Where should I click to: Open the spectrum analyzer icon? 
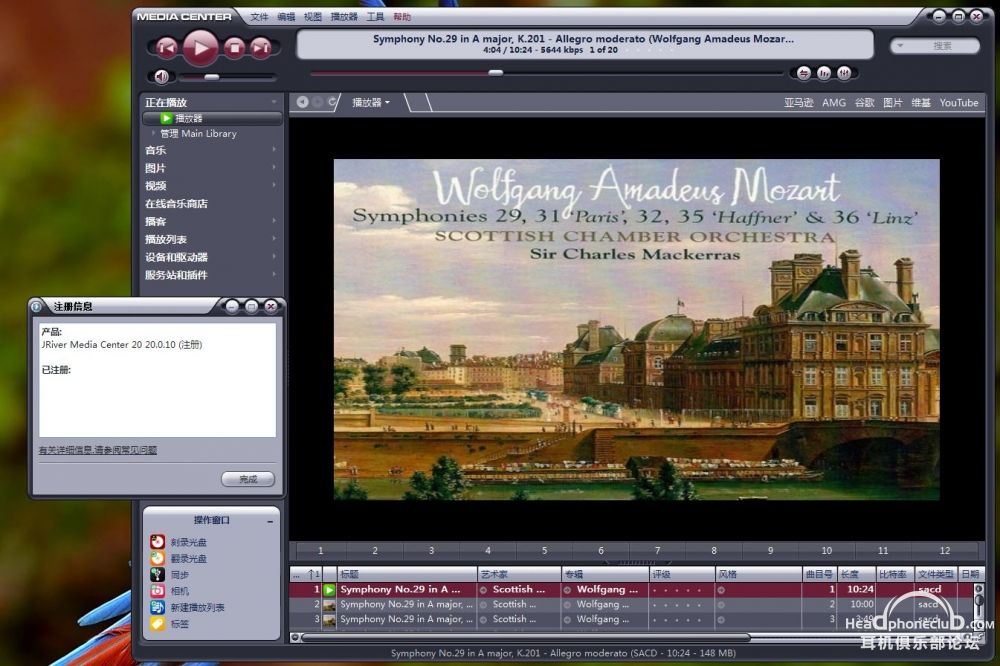[824, 73]
